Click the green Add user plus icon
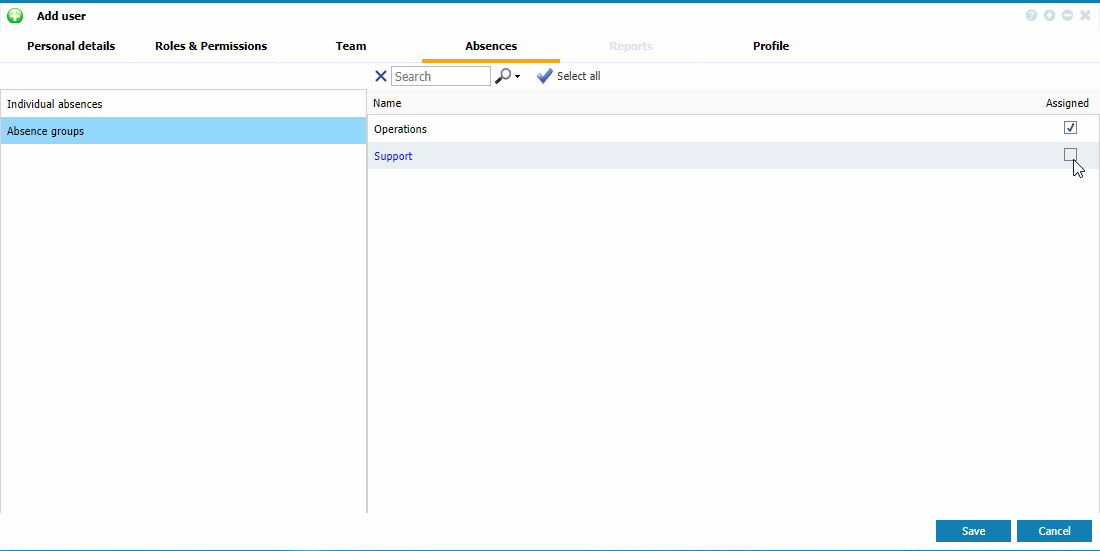The image size is (1100, 551). pos(15,16)
